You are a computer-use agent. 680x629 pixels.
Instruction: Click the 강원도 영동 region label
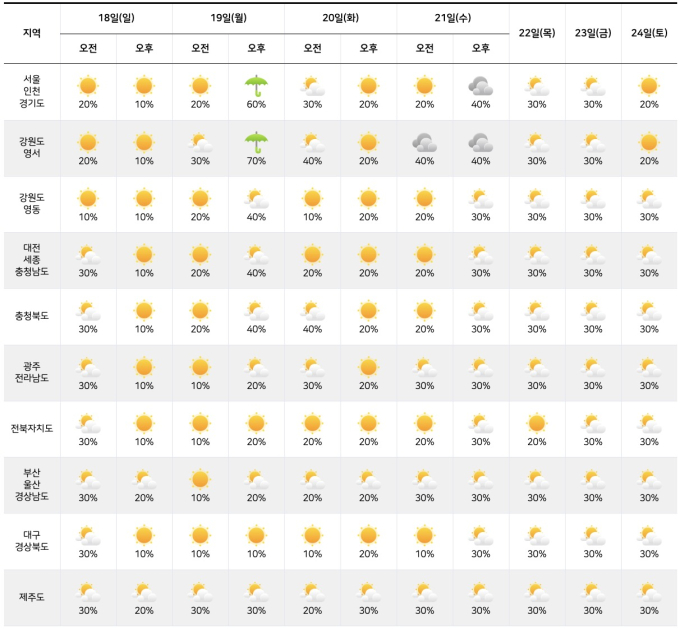point(32,203)
